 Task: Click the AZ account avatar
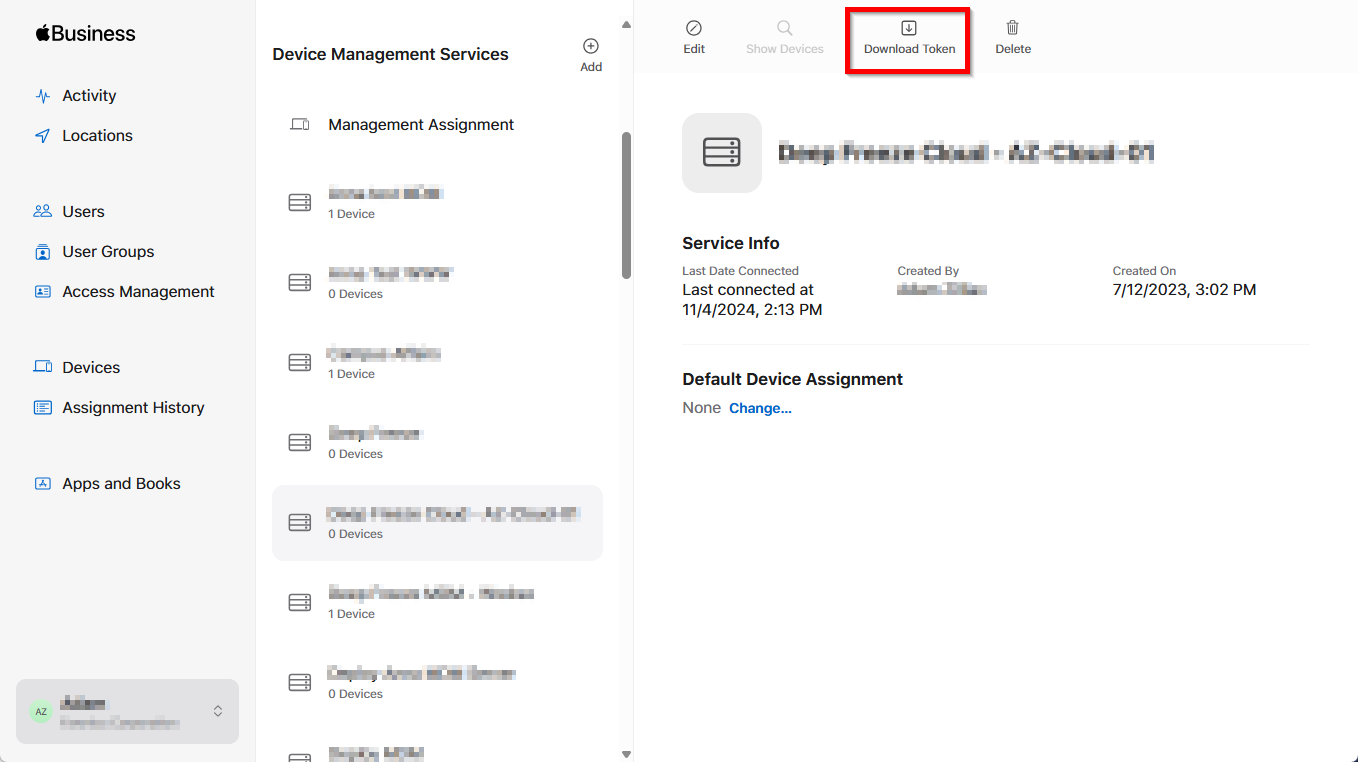pyautogui.click(x=41, y=712)
